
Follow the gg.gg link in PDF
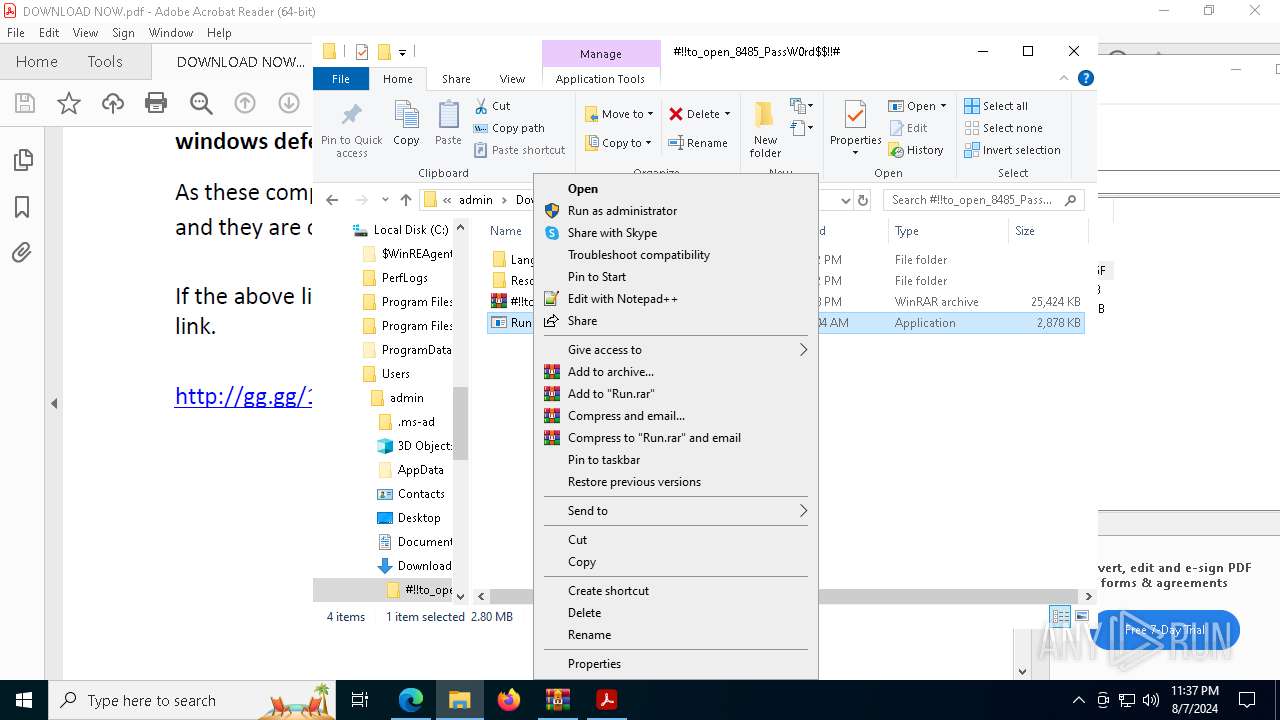tap(243, 396)
